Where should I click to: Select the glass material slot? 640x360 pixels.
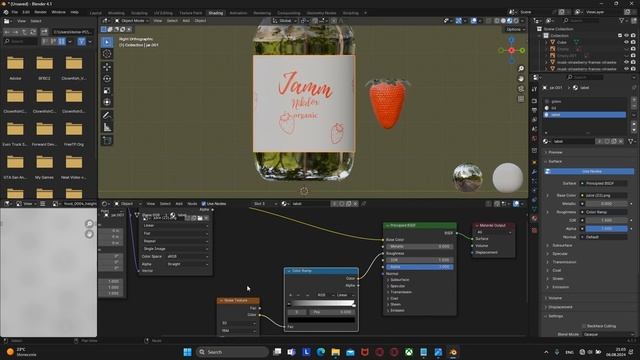pyautogui.click(x=584, y=101)
